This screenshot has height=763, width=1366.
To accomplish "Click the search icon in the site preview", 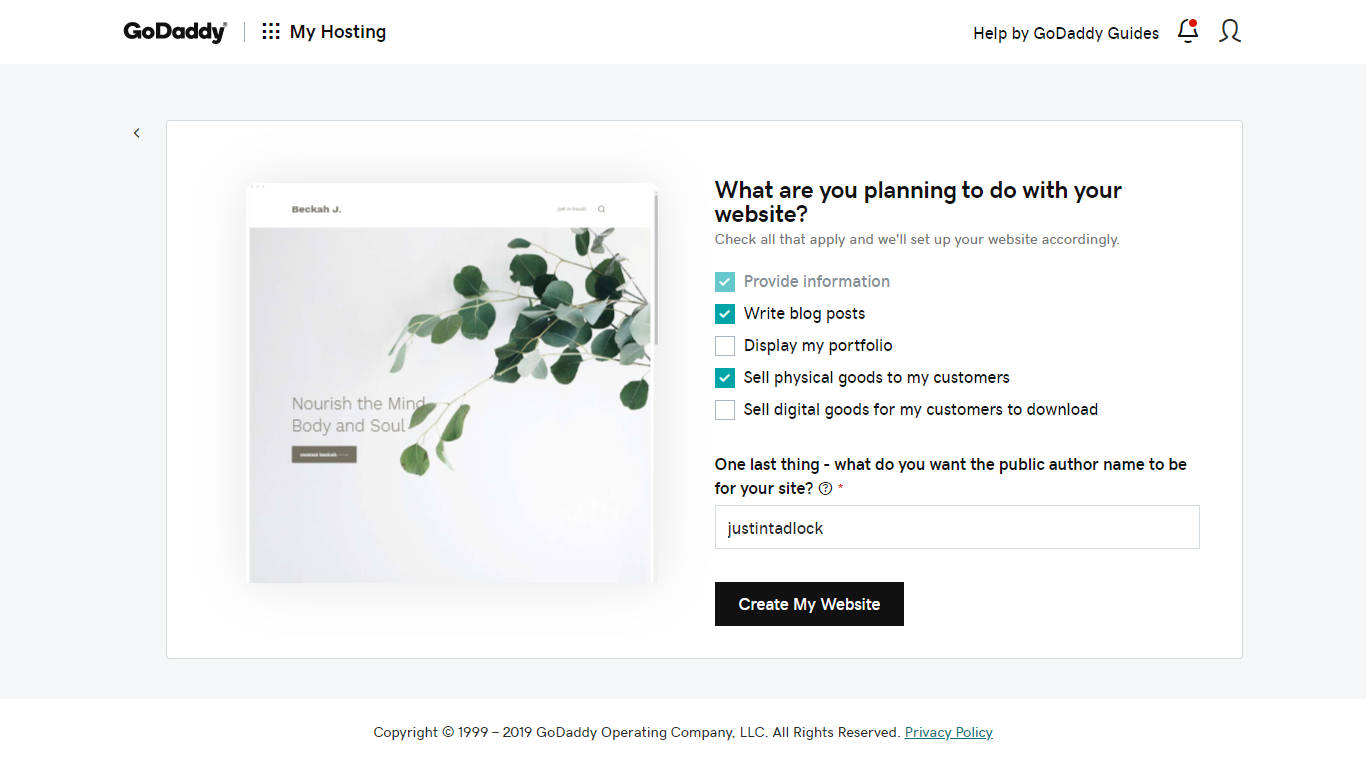I will tap(601, 210).
